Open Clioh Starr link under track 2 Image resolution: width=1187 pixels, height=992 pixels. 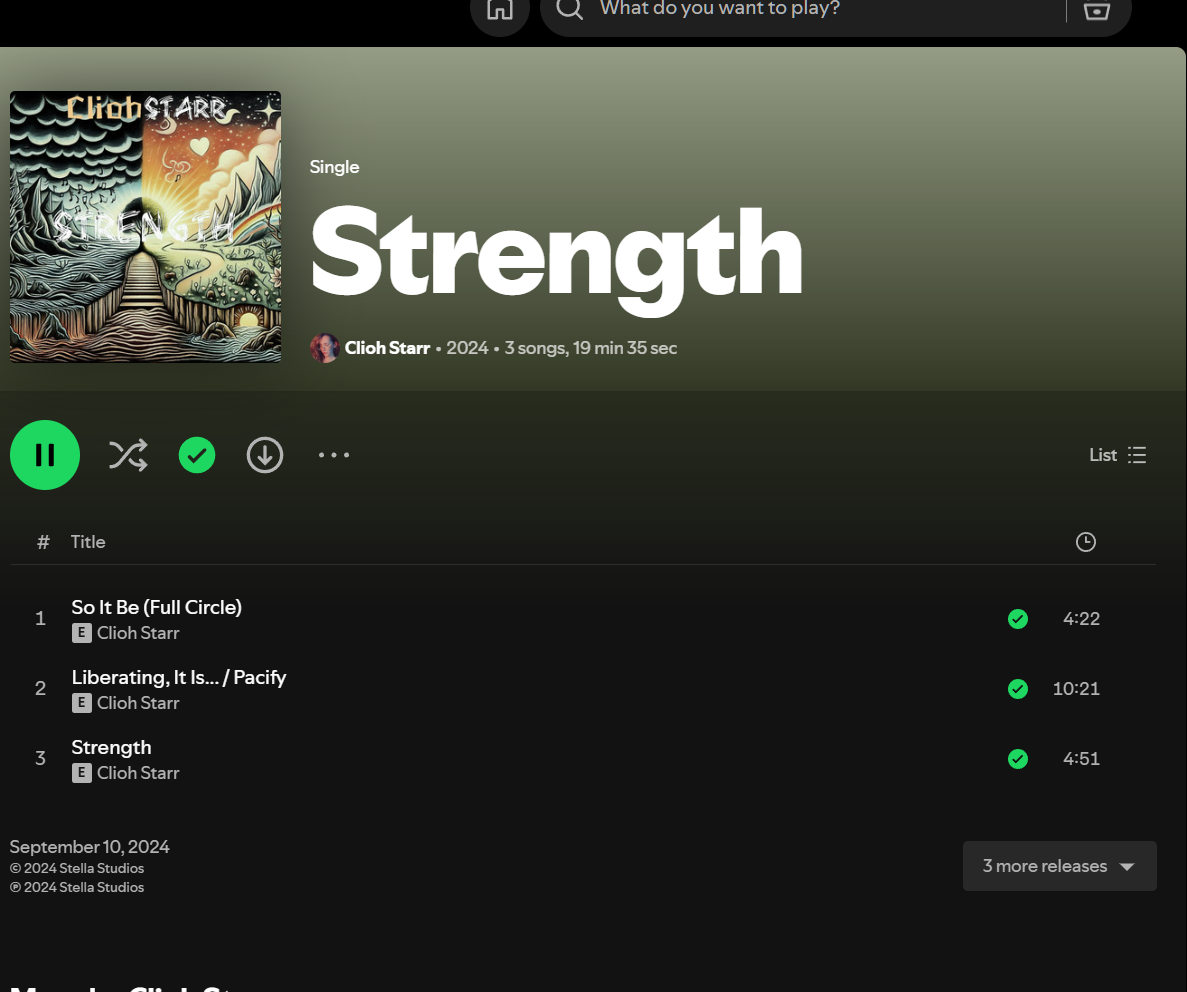pos(138,703)
